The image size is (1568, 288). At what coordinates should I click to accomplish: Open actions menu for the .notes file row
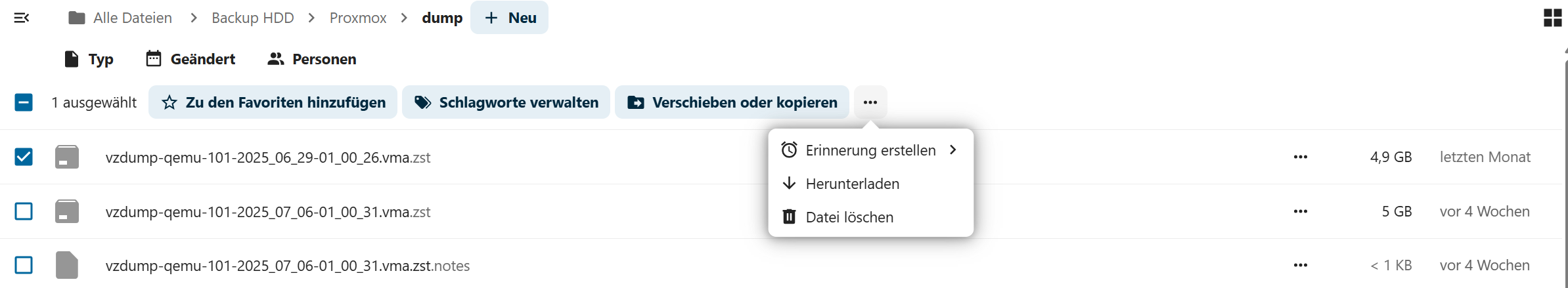(x=1300, y=266)
